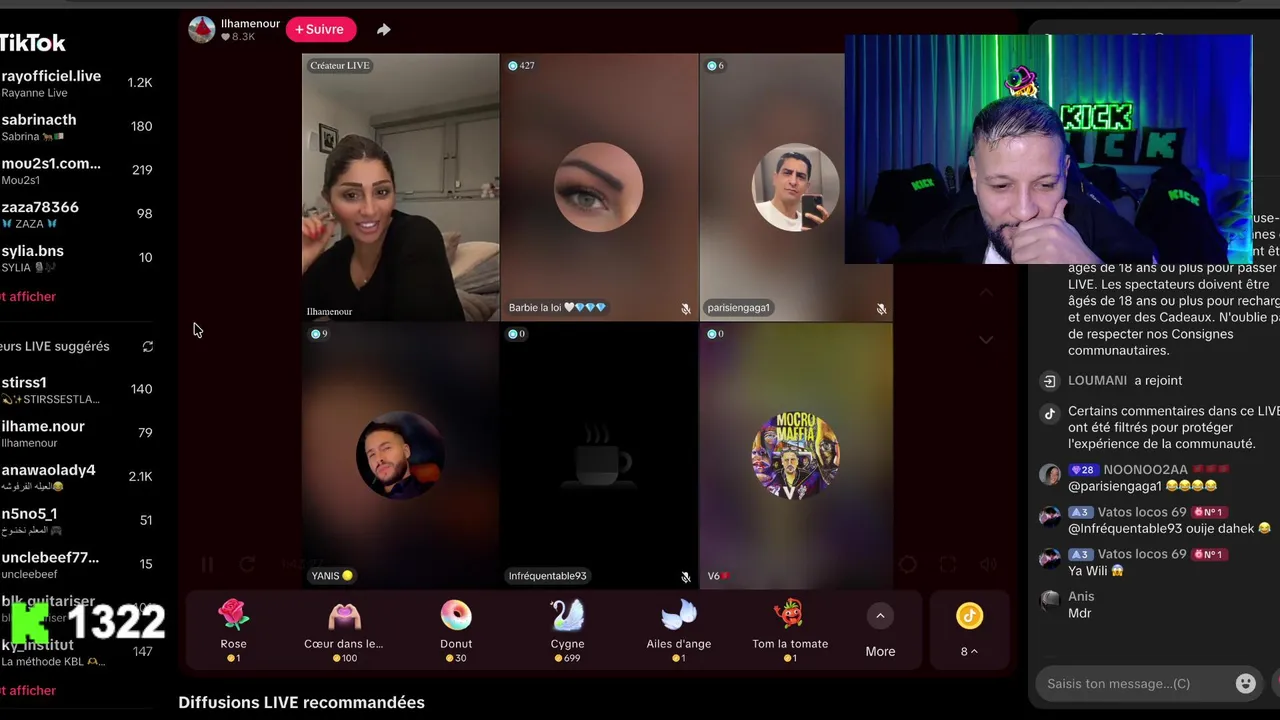1280x720 pixels.
Task: Toggle Infréquentable93's muted microphone icon
Action: [x=685, y=577]
